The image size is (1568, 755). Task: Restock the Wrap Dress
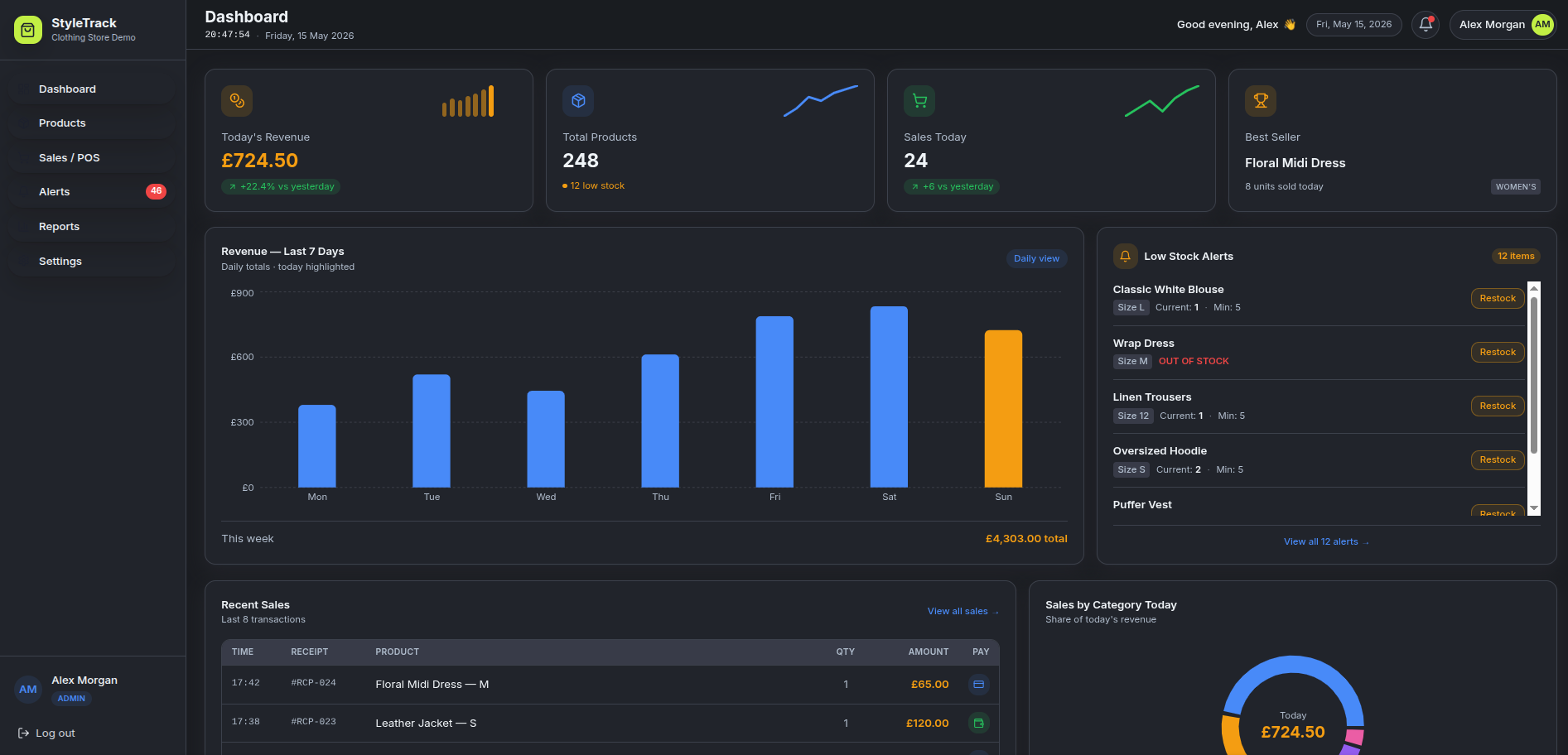pyautogui.click(x=1498, y=352)
